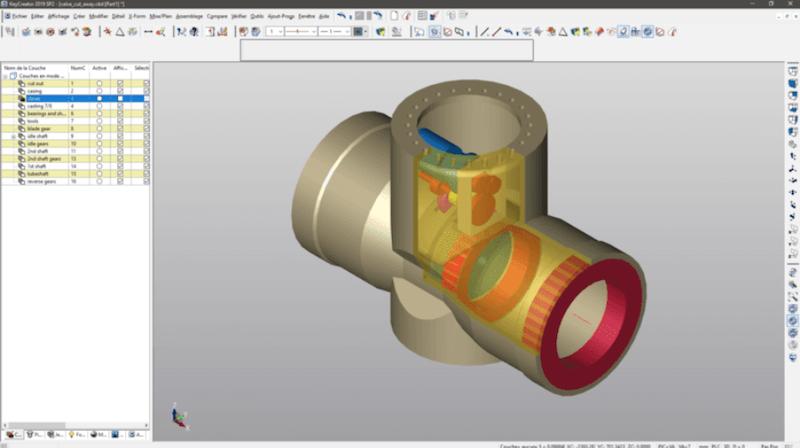Toggle selectable checkbox for 'tools' layer

(146, 121)
